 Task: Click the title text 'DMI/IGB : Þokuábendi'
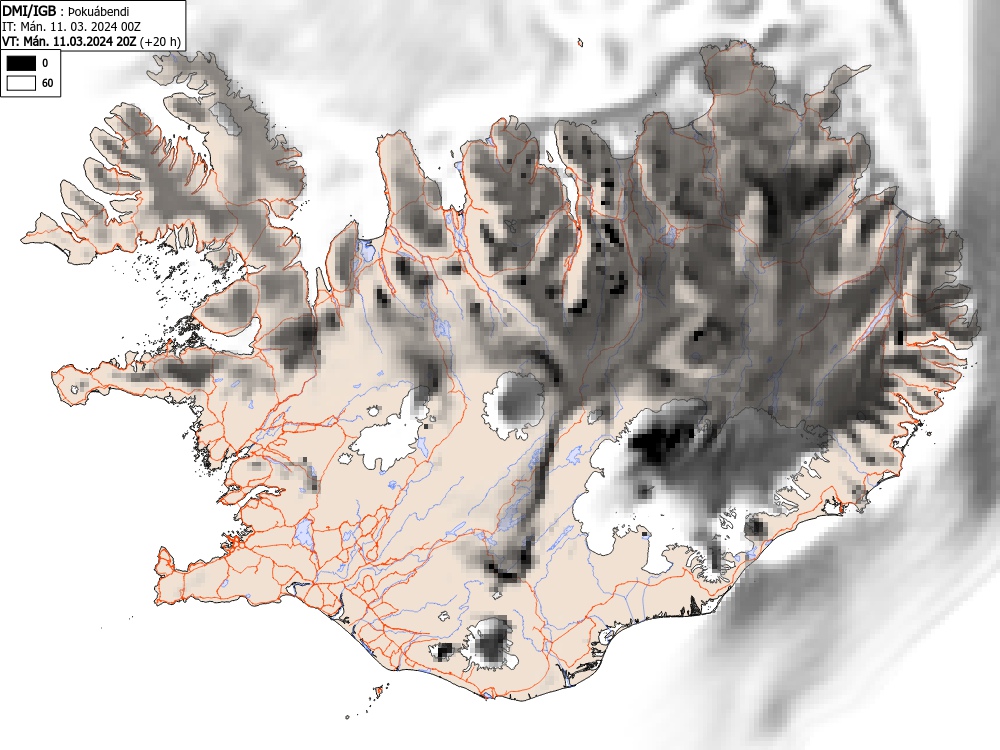66,11
